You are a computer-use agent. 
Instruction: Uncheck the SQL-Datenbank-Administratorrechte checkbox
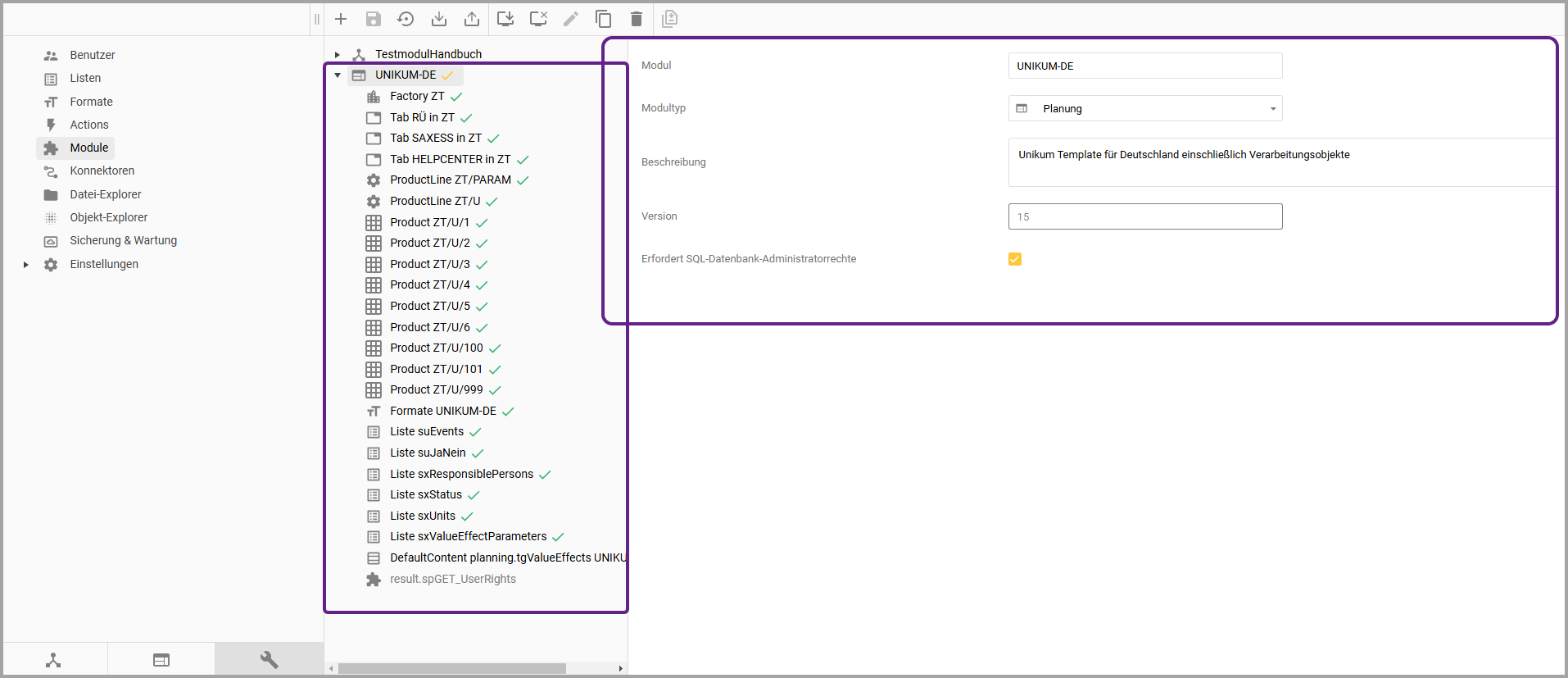pyautogui.click(x=1015, y=259)
